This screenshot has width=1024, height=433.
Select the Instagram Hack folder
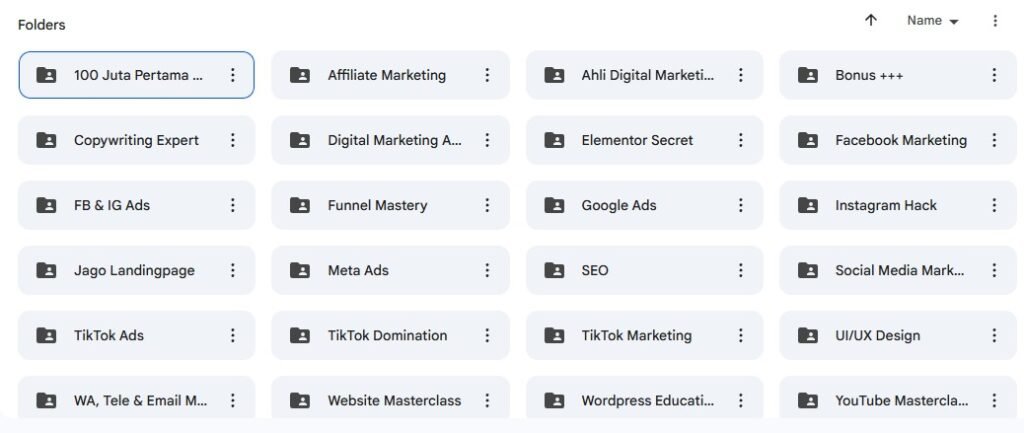tap(886, 205)
